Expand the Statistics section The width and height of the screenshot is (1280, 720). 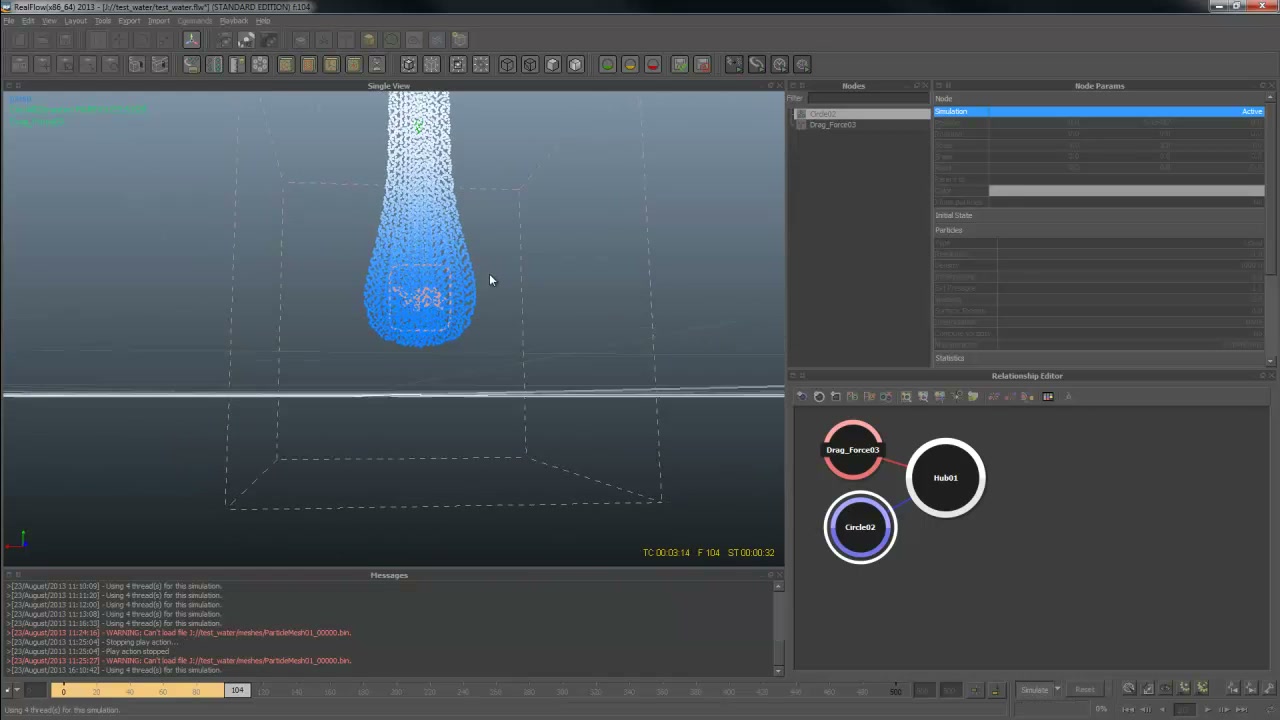1099,358
